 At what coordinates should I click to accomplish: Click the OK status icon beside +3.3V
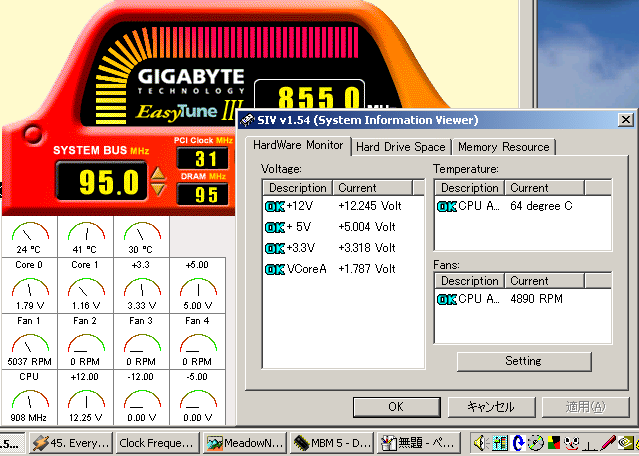coord(275,249)
